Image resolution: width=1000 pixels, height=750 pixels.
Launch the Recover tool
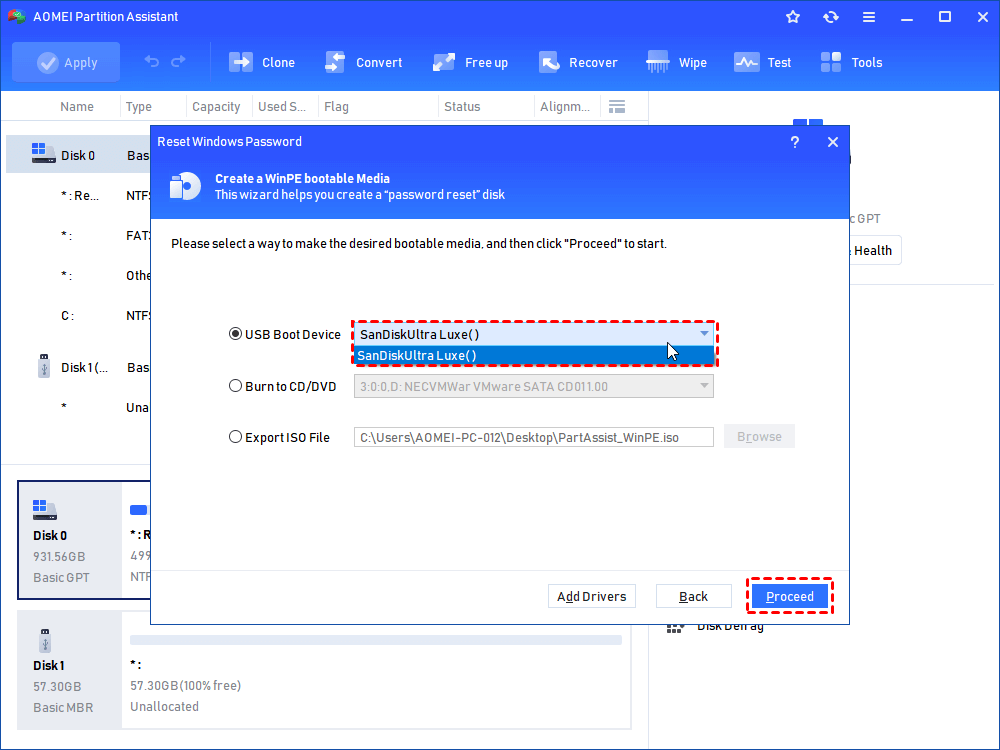tap(549, 62)
